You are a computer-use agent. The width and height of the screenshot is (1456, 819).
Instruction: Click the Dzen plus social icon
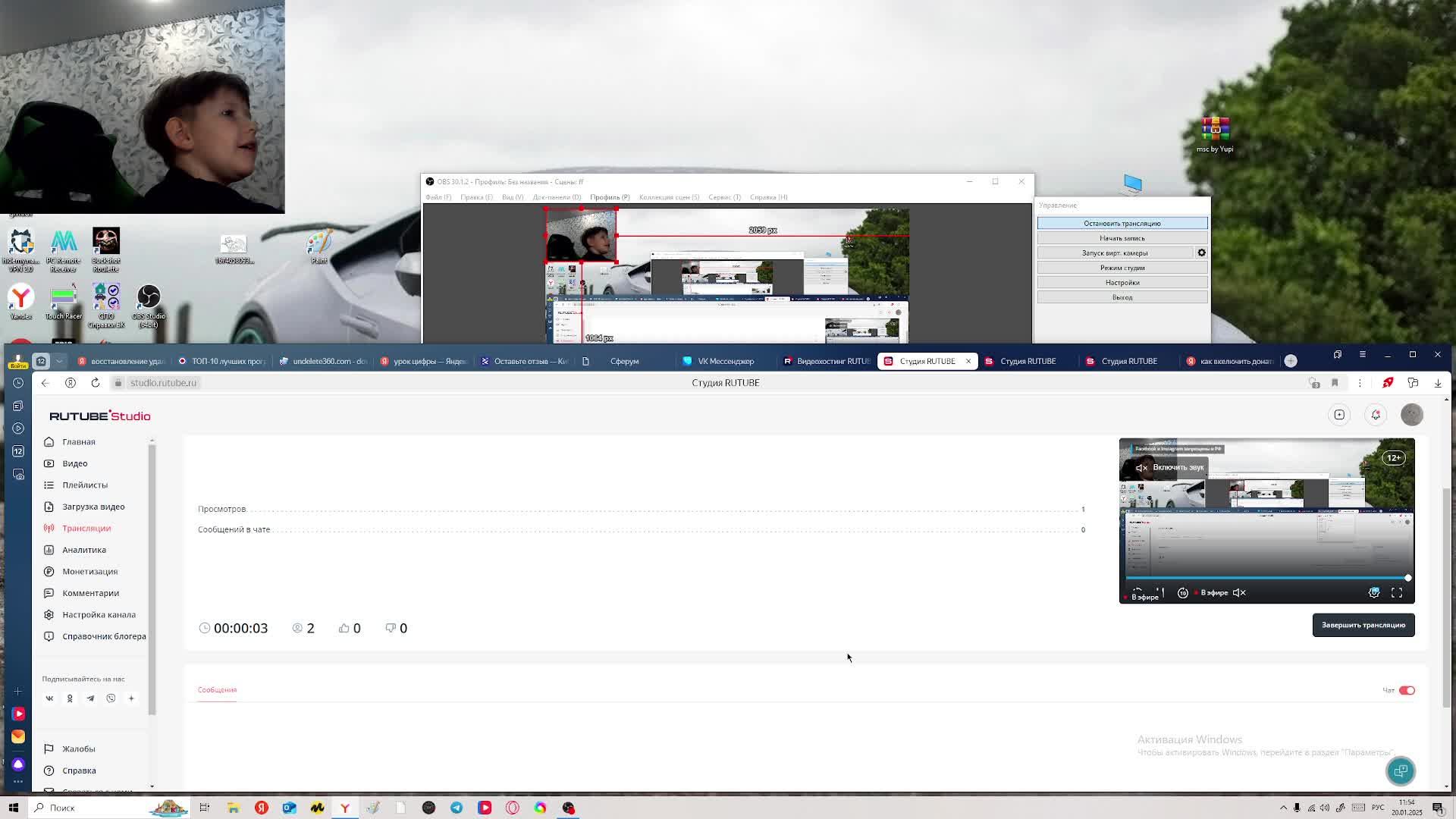(131, 698)
